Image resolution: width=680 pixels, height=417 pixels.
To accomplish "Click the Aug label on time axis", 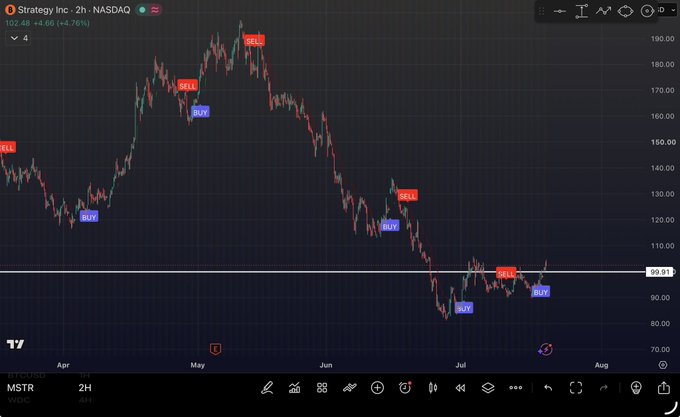I will point(601,365).
